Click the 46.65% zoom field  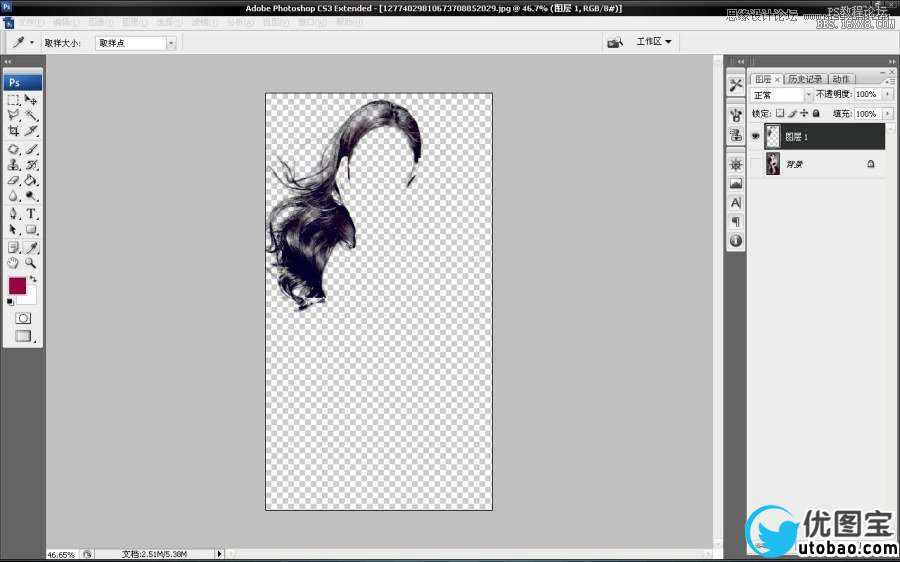(61, 555)
